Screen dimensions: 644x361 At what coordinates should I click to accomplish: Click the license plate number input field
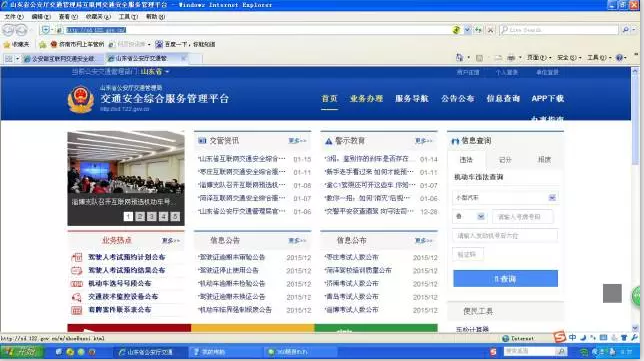tap(522, 216)
